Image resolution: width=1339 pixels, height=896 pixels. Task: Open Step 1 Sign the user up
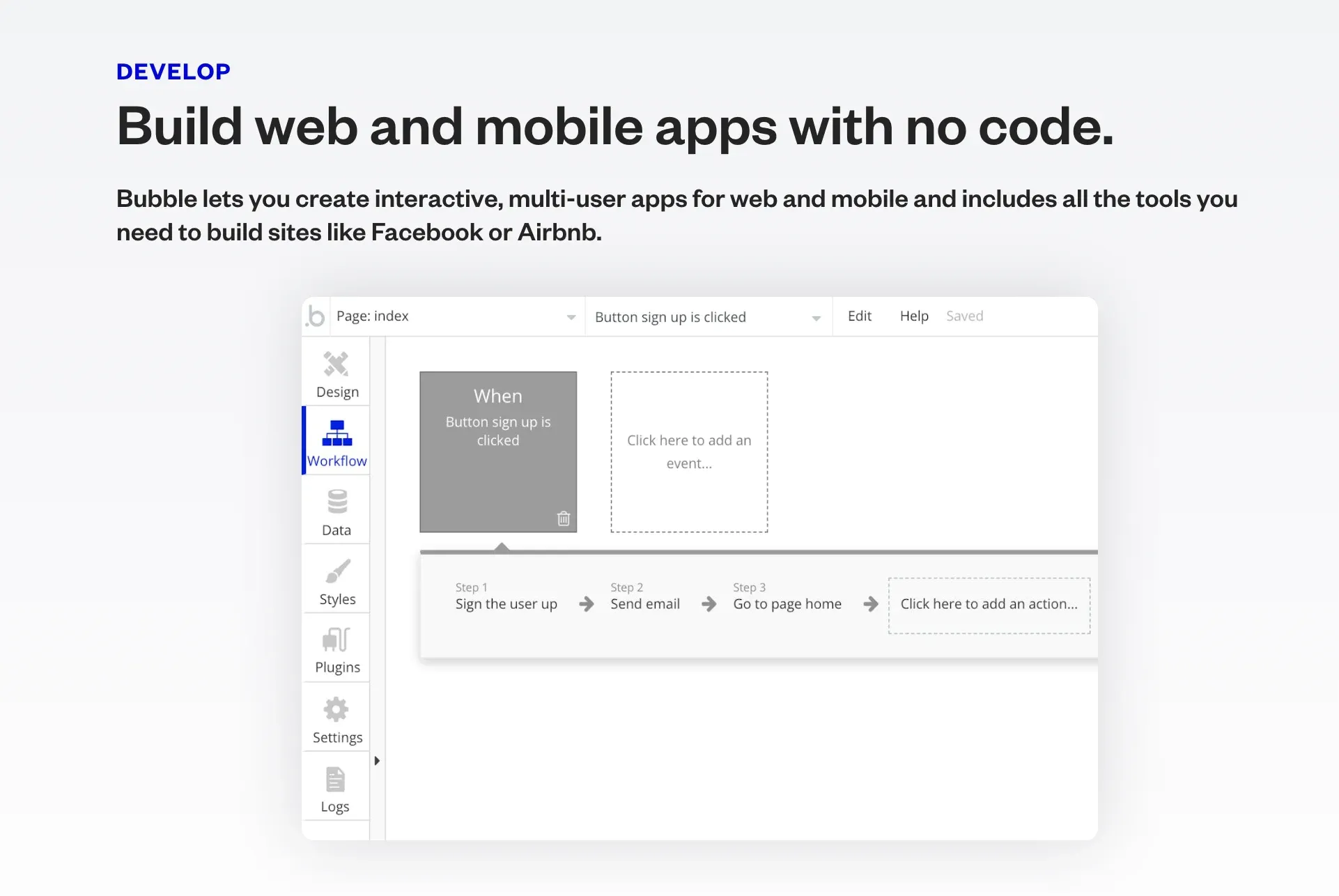point(506,597)
